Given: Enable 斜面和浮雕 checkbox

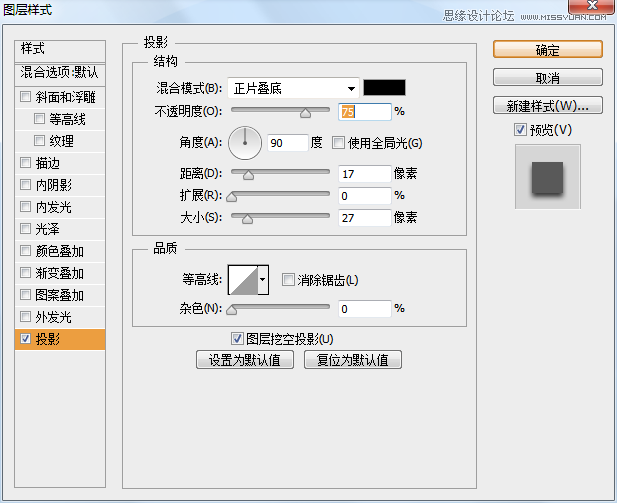Looking at the screenshot, I should [x=26, y=96].
